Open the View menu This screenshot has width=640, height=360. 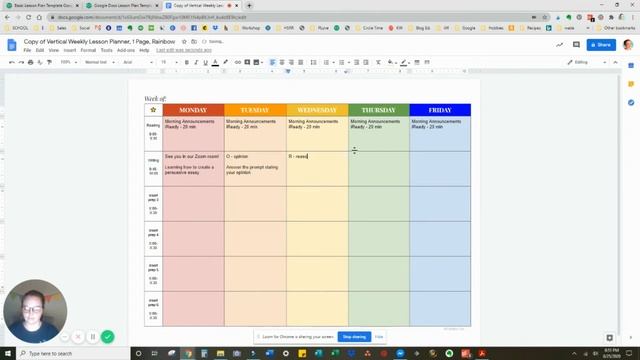point(53,50)
